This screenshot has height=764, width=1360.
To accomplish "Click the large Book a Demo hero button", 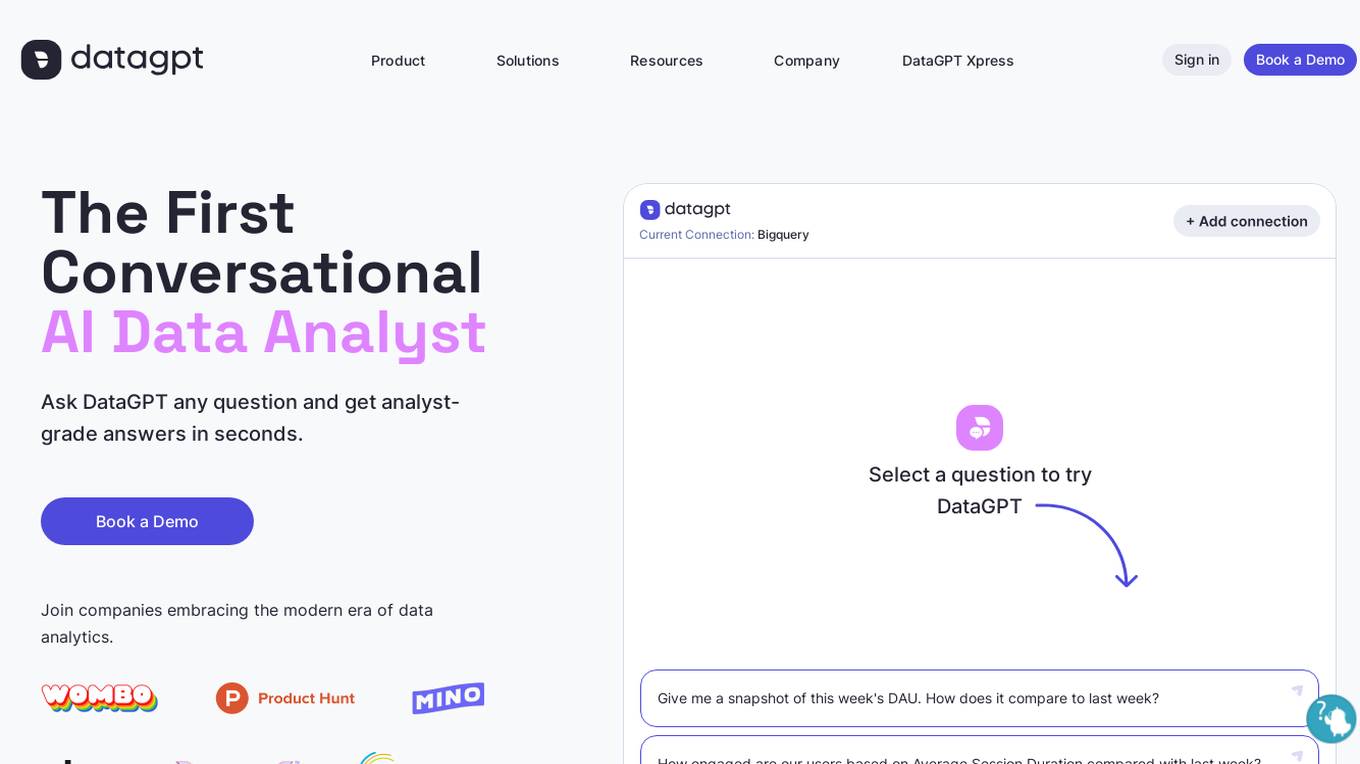I will coord(147,521).
